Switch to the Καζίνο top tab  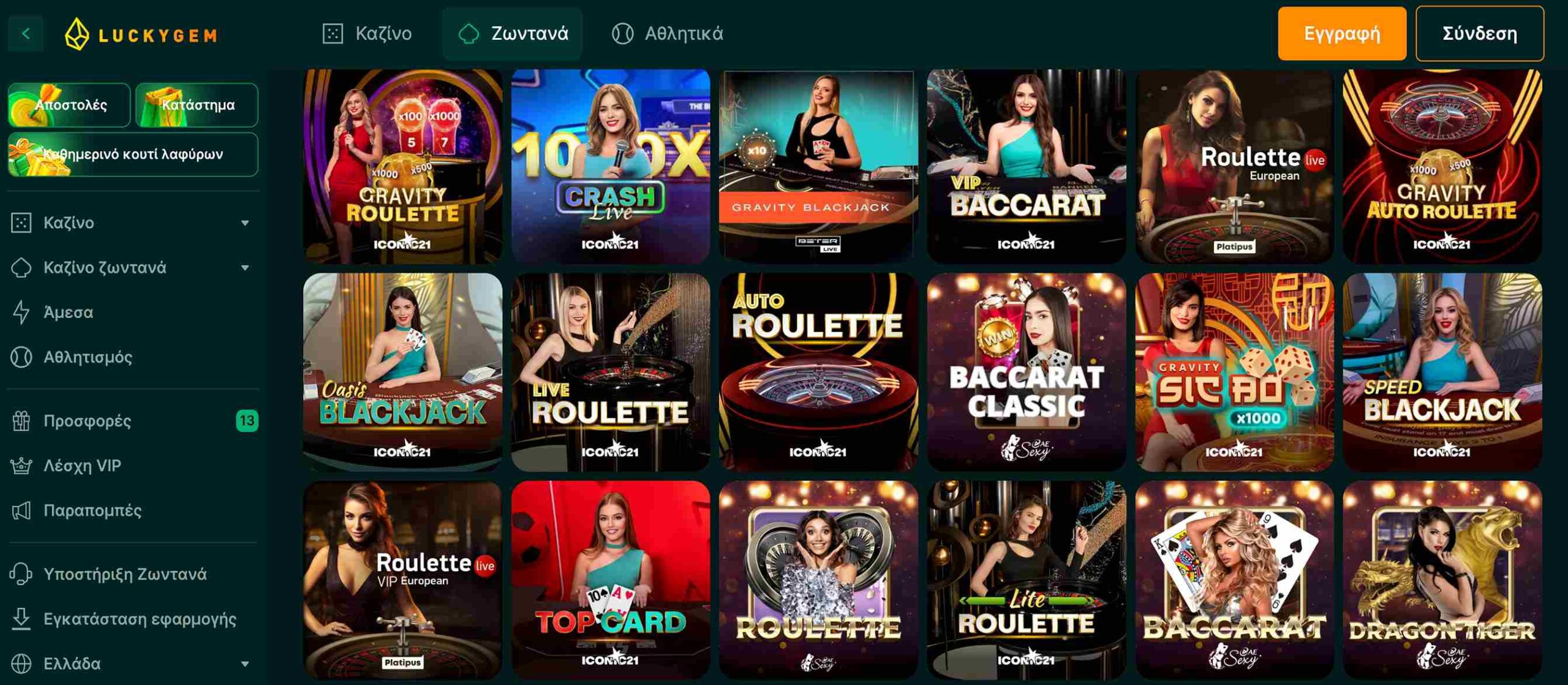click(x=367, y=34)
